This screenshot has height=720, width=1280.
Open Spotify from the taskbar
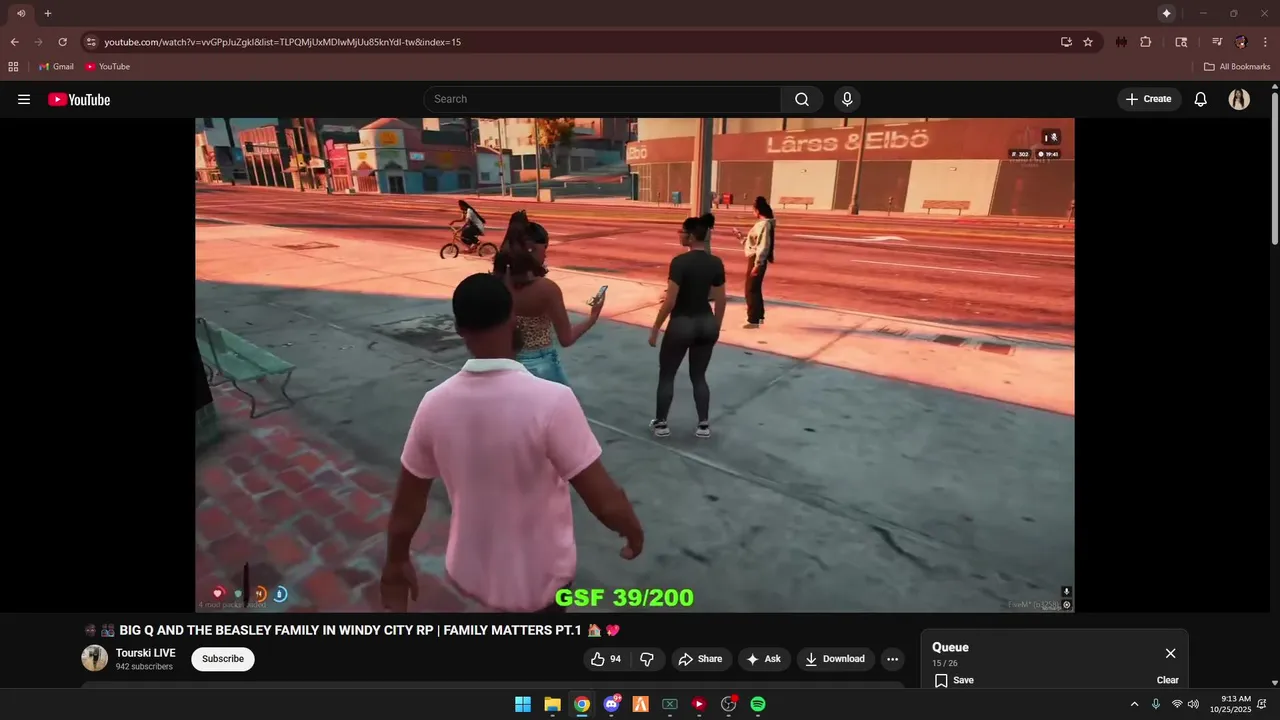click(758, 704)
